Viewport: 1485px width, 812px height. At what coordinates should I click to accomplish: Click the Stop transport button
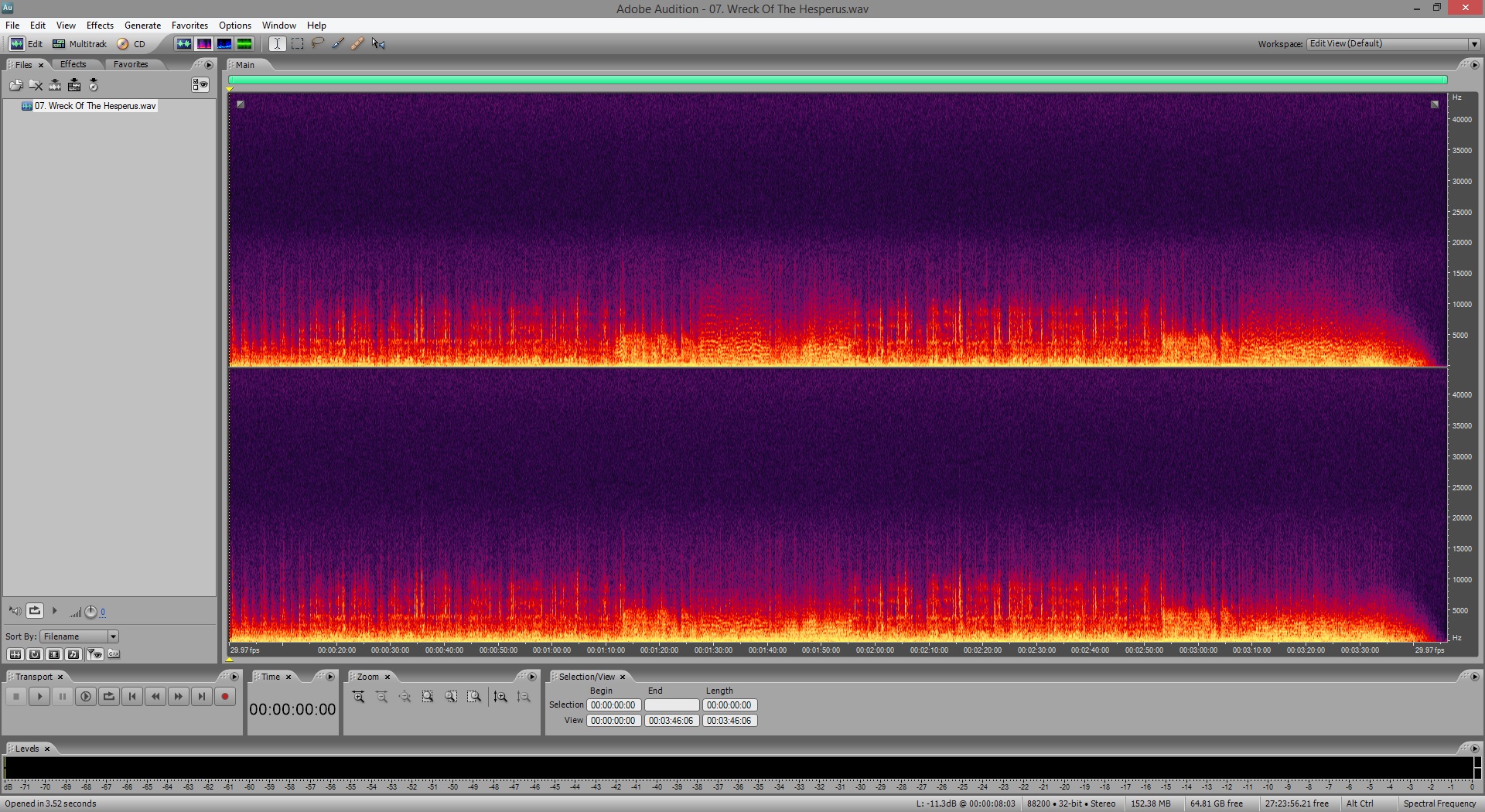pyautogui.click(x=16, y=697)
